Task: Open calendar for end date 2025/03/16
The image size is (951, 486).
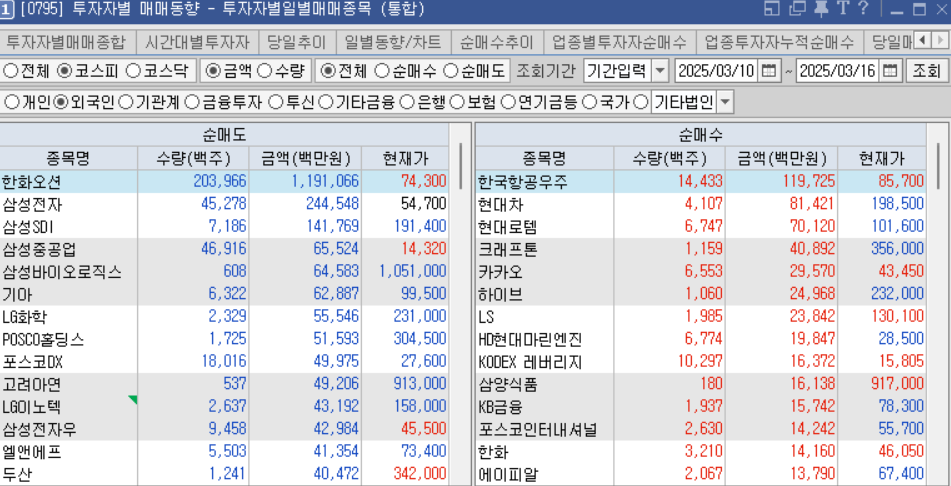Action: [x=890, y=70]
